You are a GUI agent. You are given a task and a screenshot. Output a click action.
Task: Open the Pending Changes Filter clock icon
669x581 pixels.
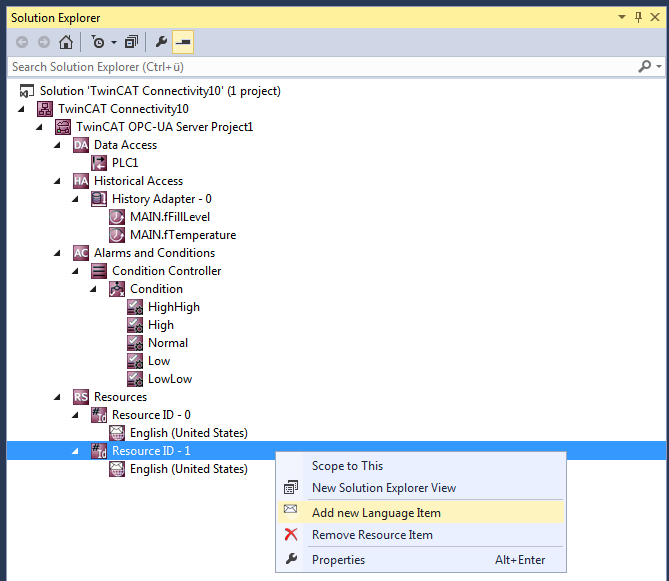pos(98,42)
